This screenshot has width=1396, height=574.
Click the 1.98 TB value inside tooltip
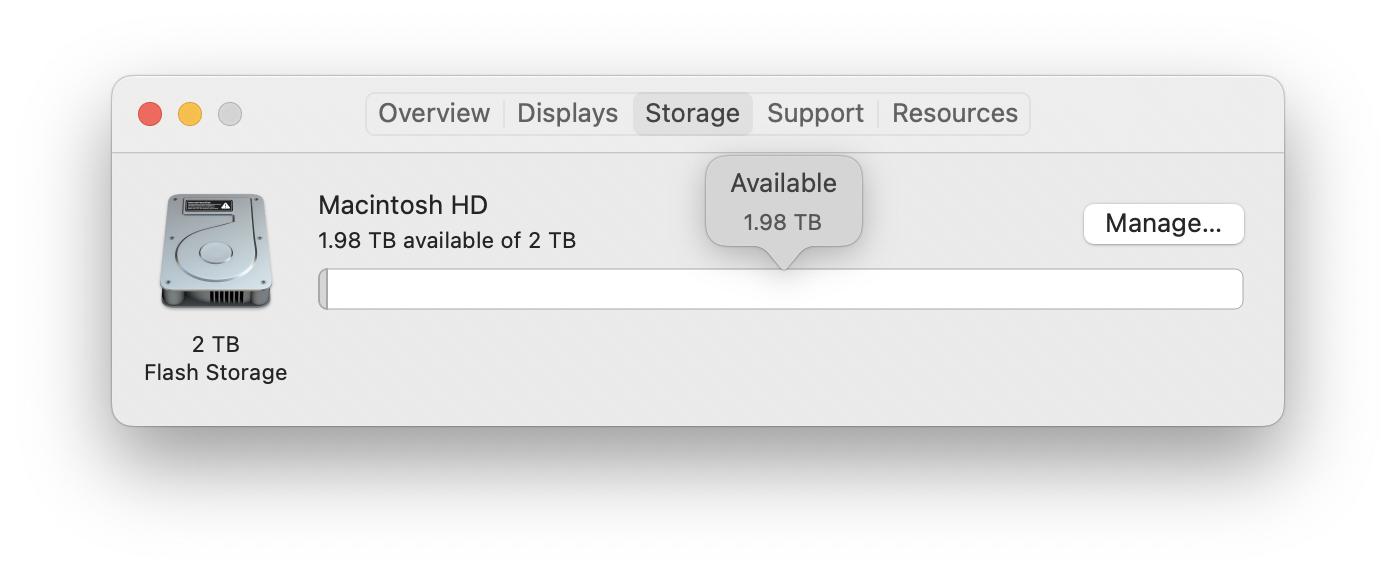783,222
